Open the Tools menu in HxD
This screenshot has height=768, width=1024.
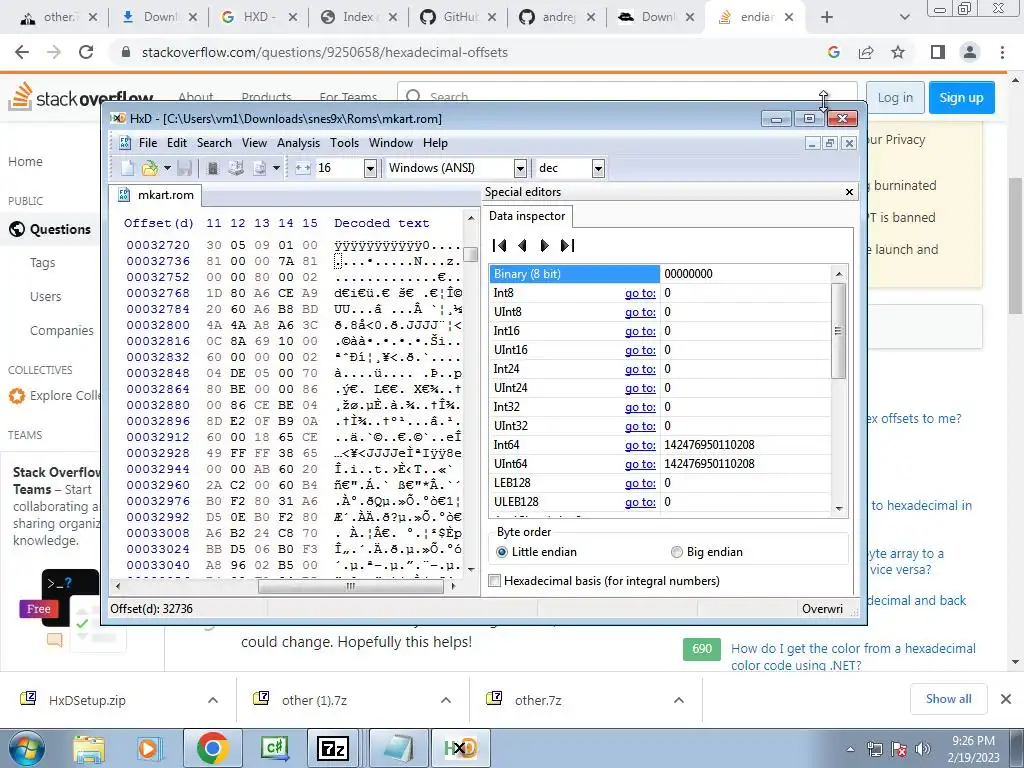click(x=344, y=143)
